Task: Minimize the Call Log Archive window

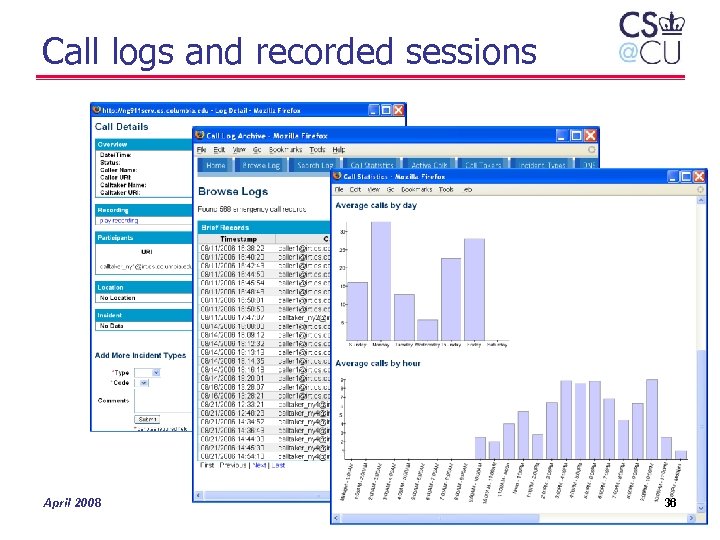Action: click(562, 135)
